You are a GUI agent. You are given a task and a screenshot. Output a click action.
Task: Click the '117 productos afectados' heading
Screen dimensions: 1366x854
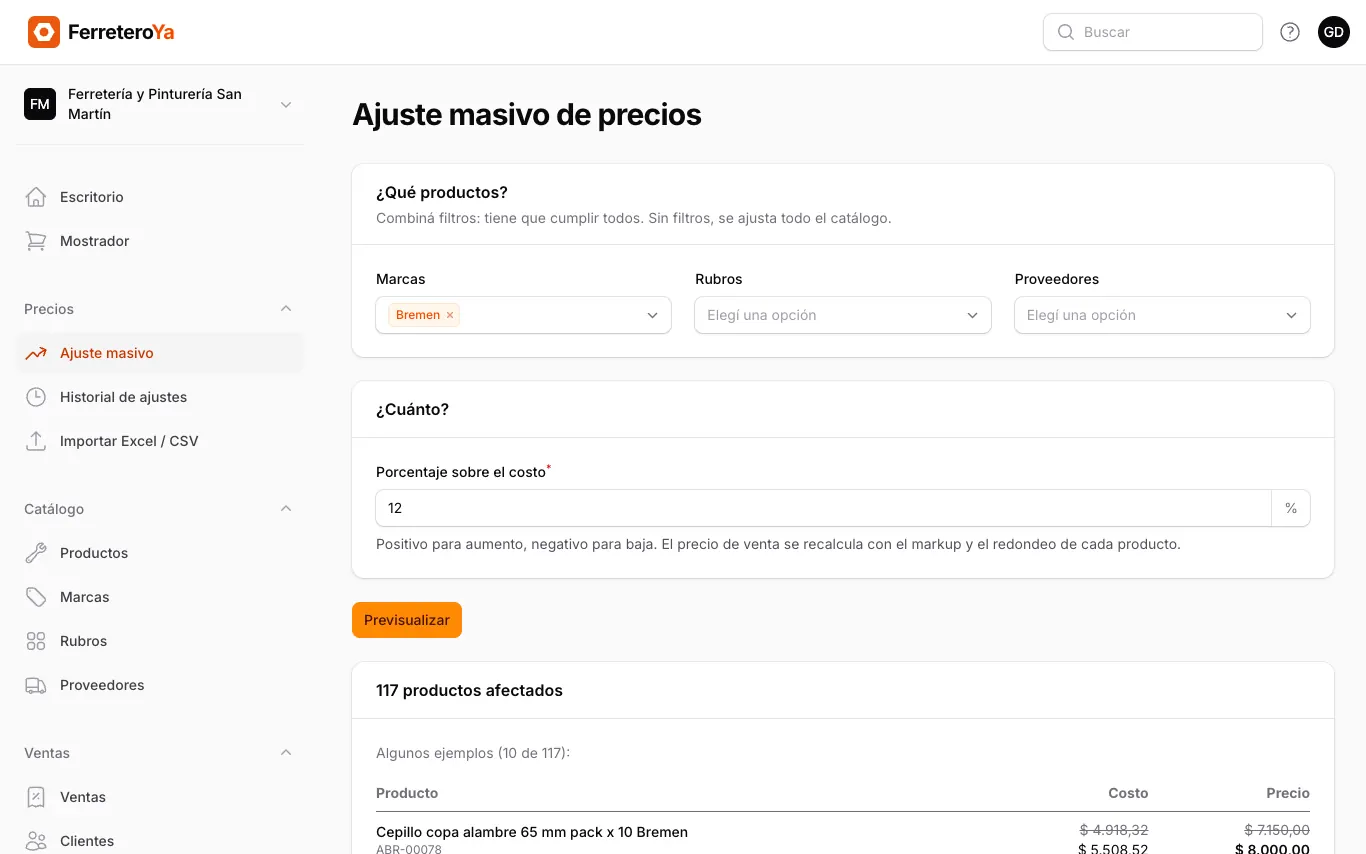click(x=469, y=691)
